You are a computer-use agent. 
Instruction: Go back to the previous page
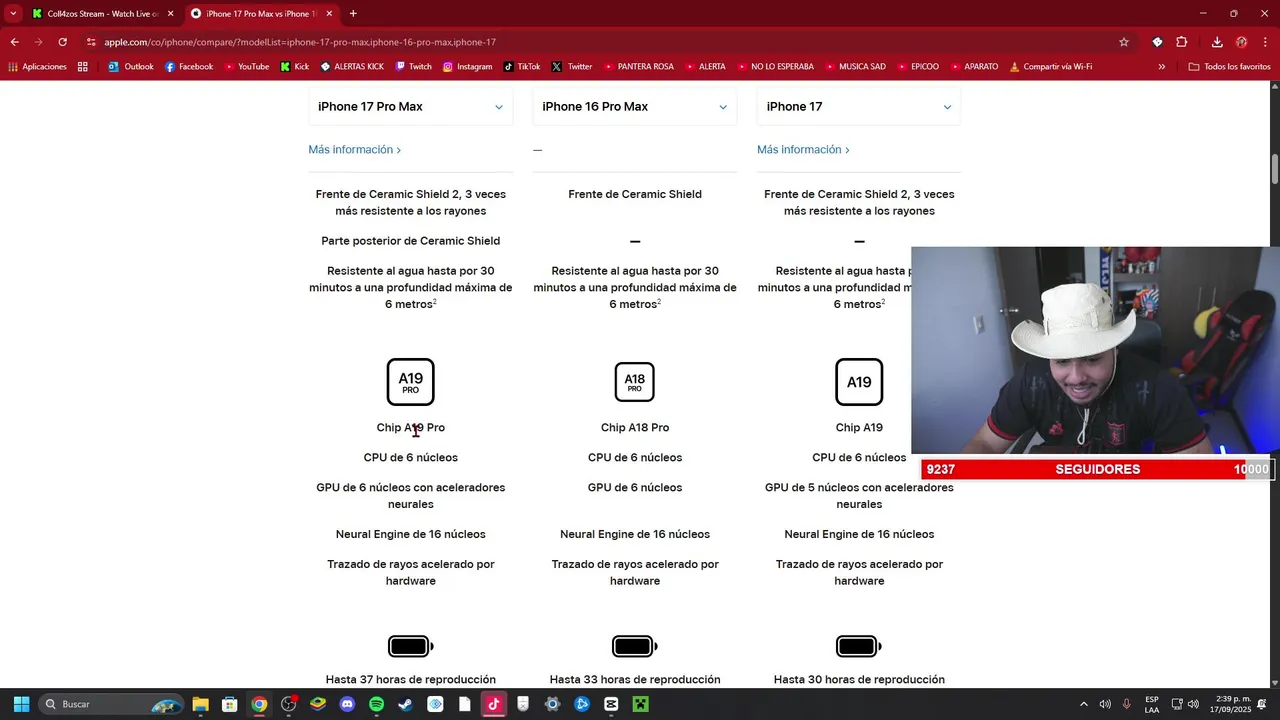(14, 42)
